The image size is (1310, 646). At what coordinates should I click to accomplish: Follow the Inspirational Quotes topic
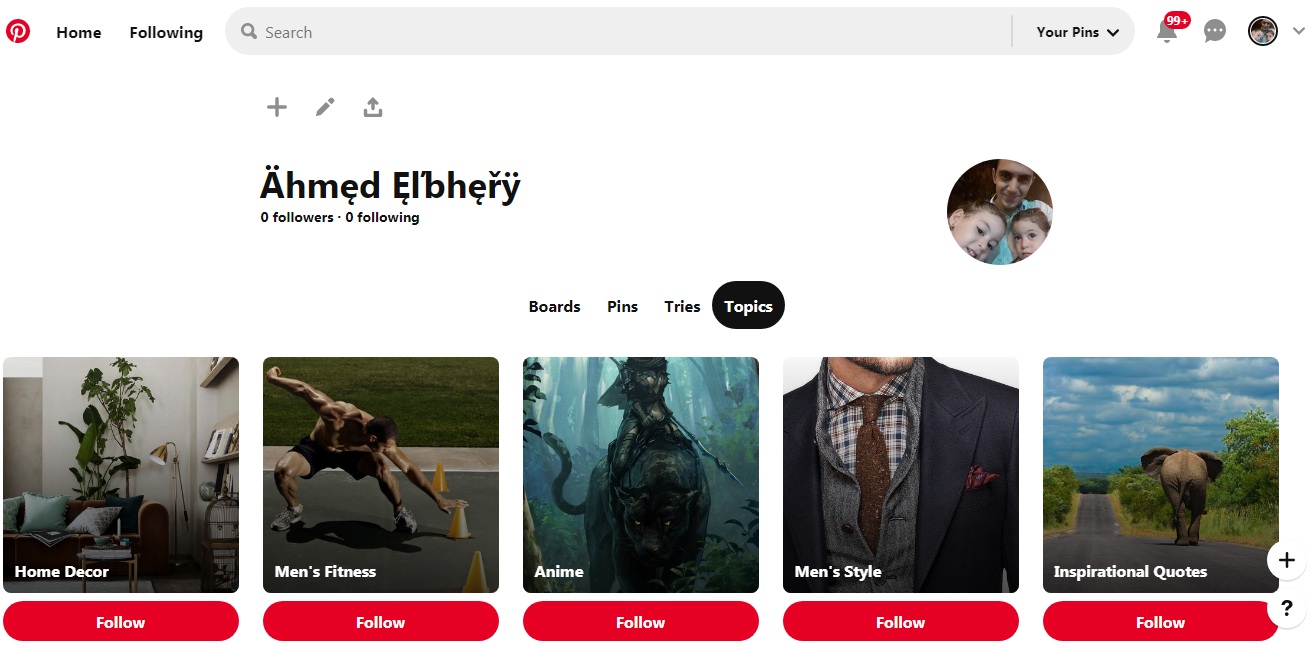[1161, 622]
